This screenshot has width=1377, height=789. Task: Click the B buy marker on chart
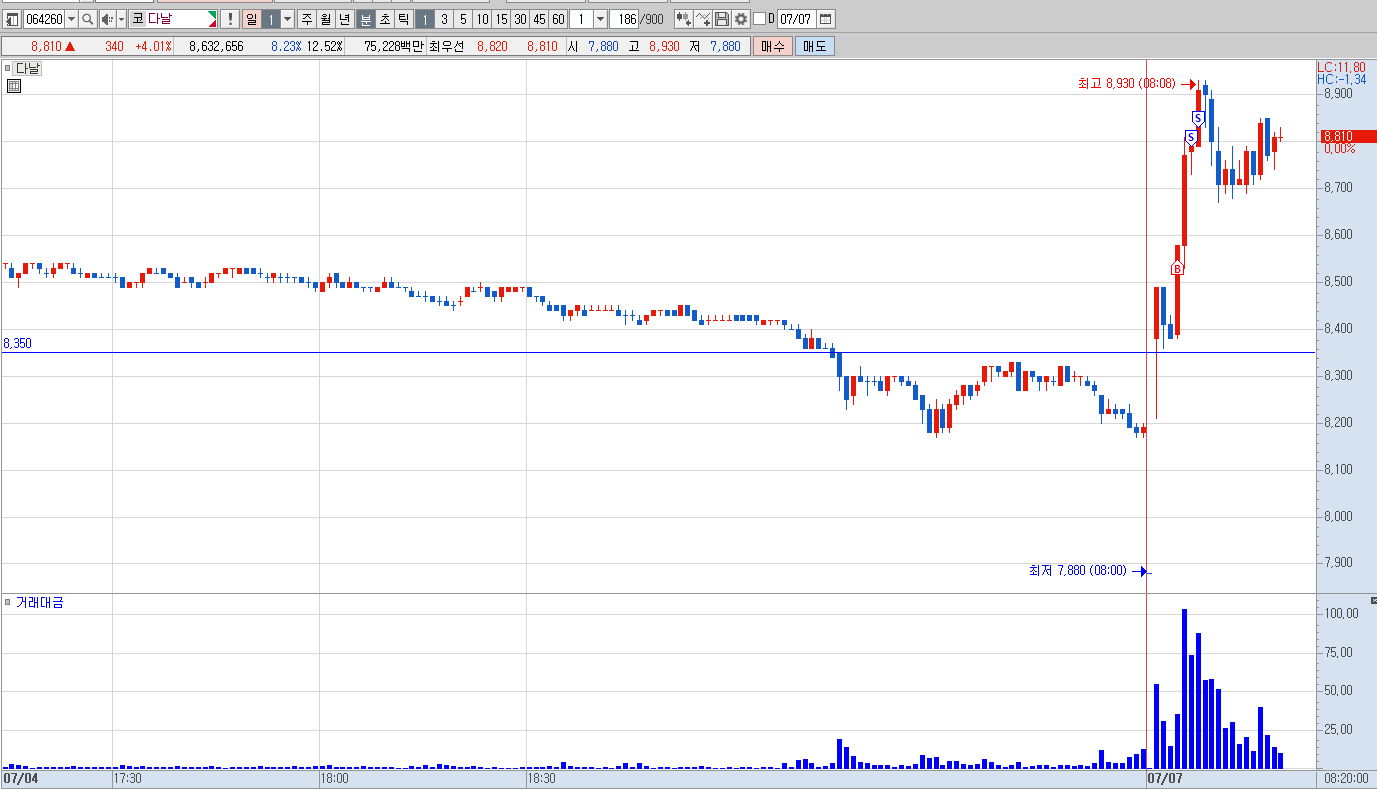[x=1177, y=268]
